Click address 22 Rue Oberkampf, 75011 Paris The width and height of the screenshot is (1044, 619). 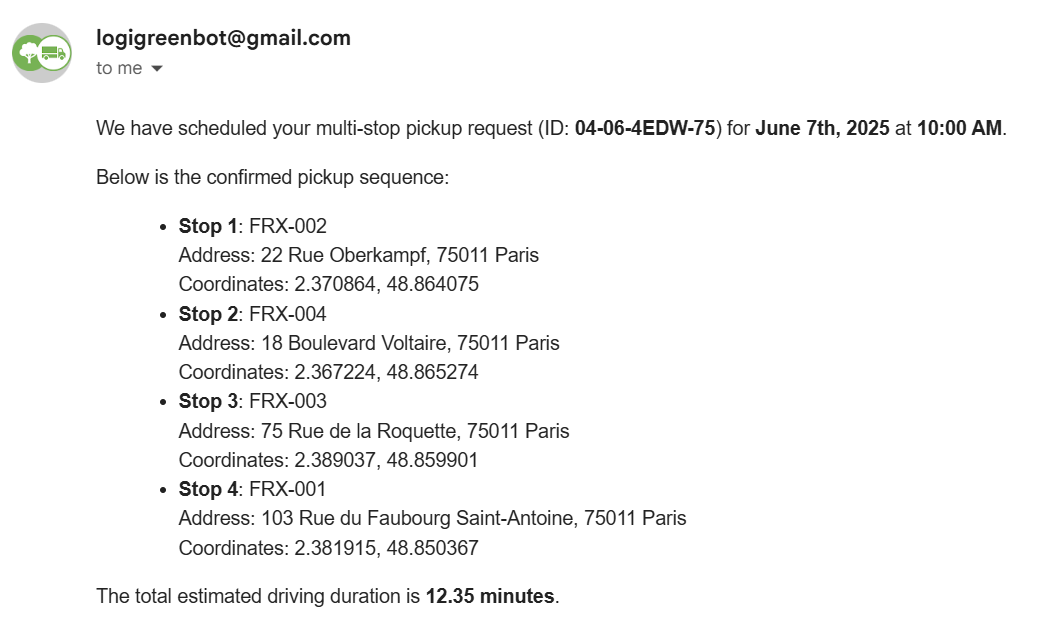pos(399,255)
